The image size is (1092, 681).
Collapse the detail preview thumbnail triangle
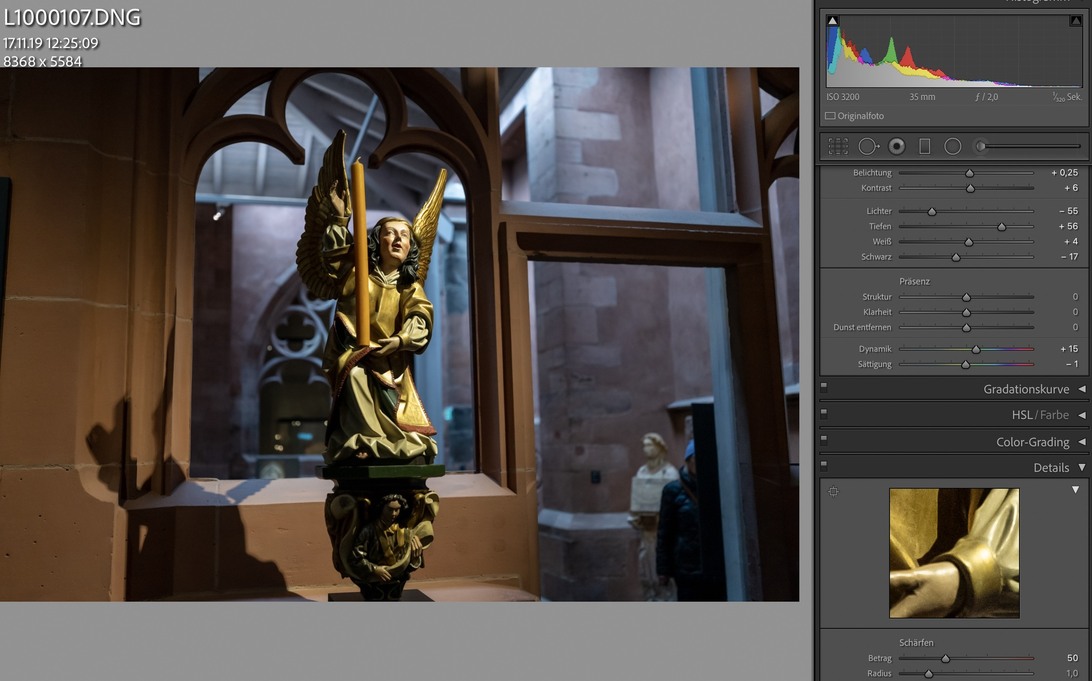[x=1076, y=490]
